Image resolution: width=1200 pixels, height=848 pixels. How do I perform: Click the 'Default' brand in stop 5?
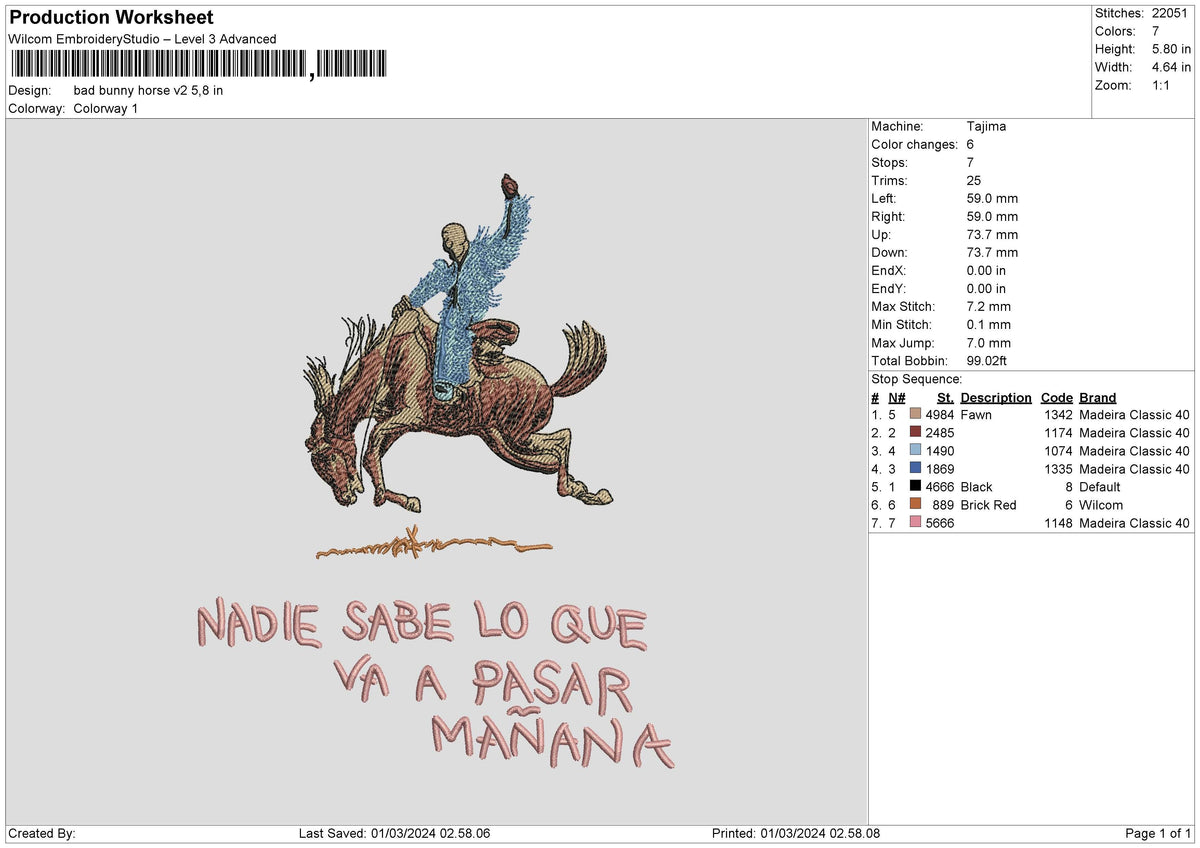pyautogui.click(x=1100, y=487)
